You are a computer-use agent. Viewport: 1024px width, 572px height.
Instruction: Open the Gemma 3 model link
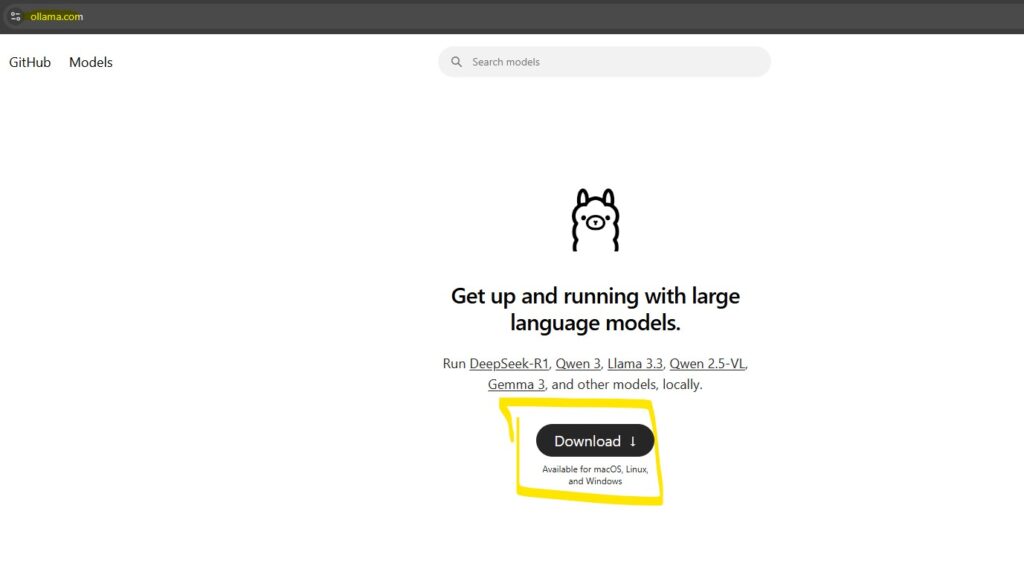(516, 385)
